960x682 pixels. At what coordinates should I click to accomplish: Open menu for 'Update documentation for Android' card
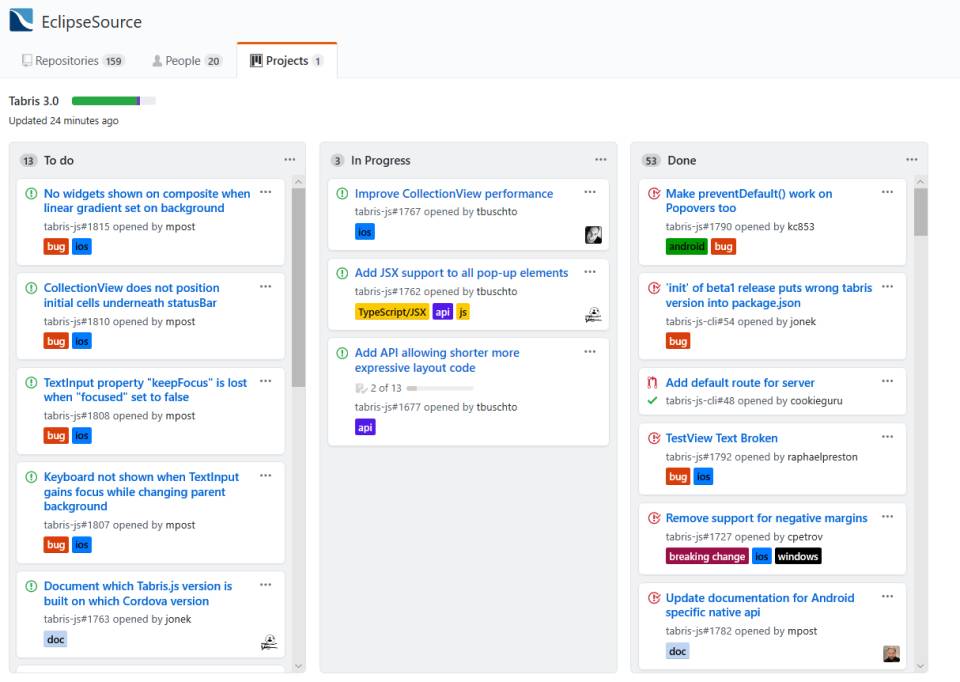tap(888, 596)
